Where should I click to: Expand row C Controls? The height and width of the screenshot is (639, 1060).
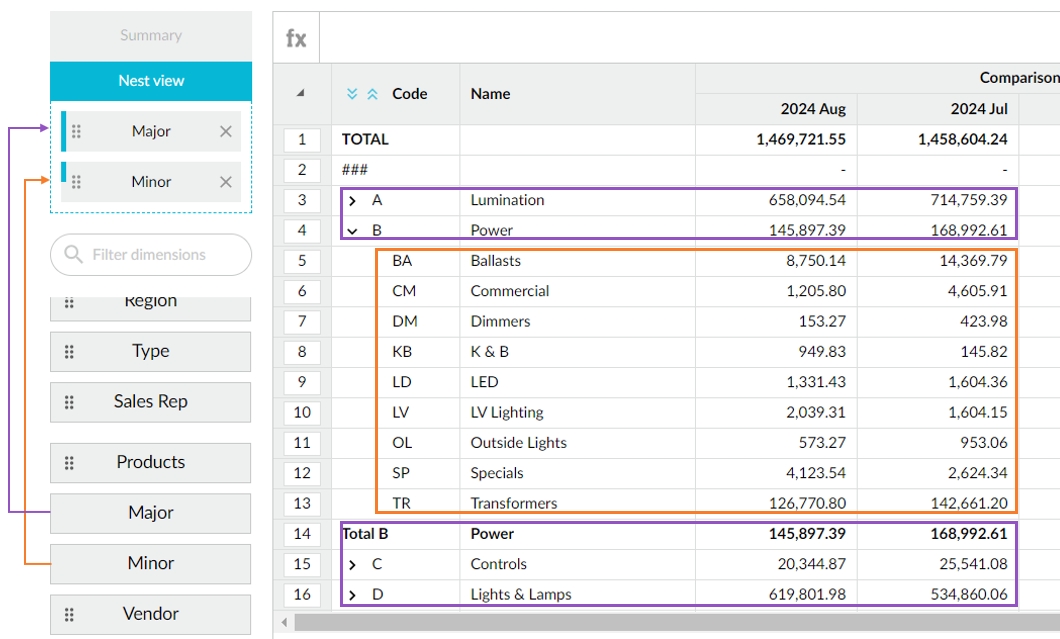(x=352, y=564)
